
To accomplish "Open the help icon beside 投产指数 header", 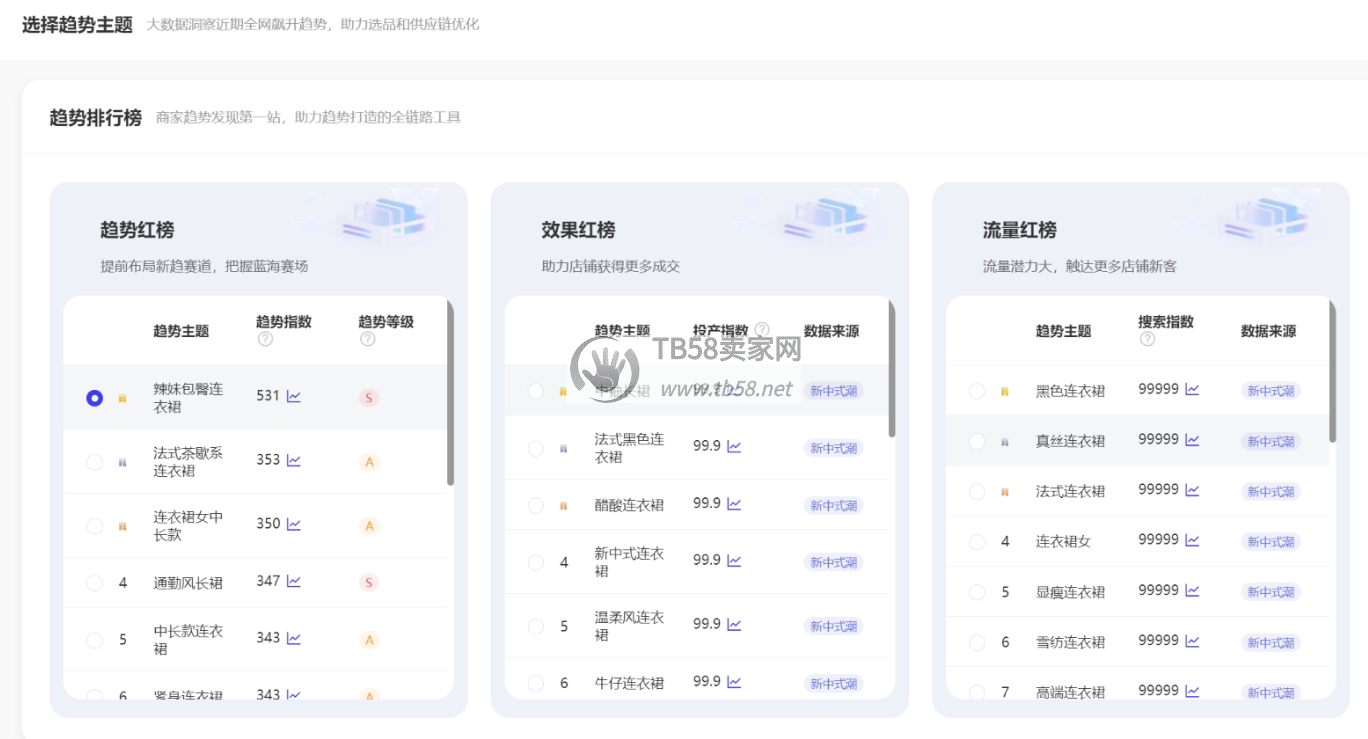I will (x=762, y=330).
